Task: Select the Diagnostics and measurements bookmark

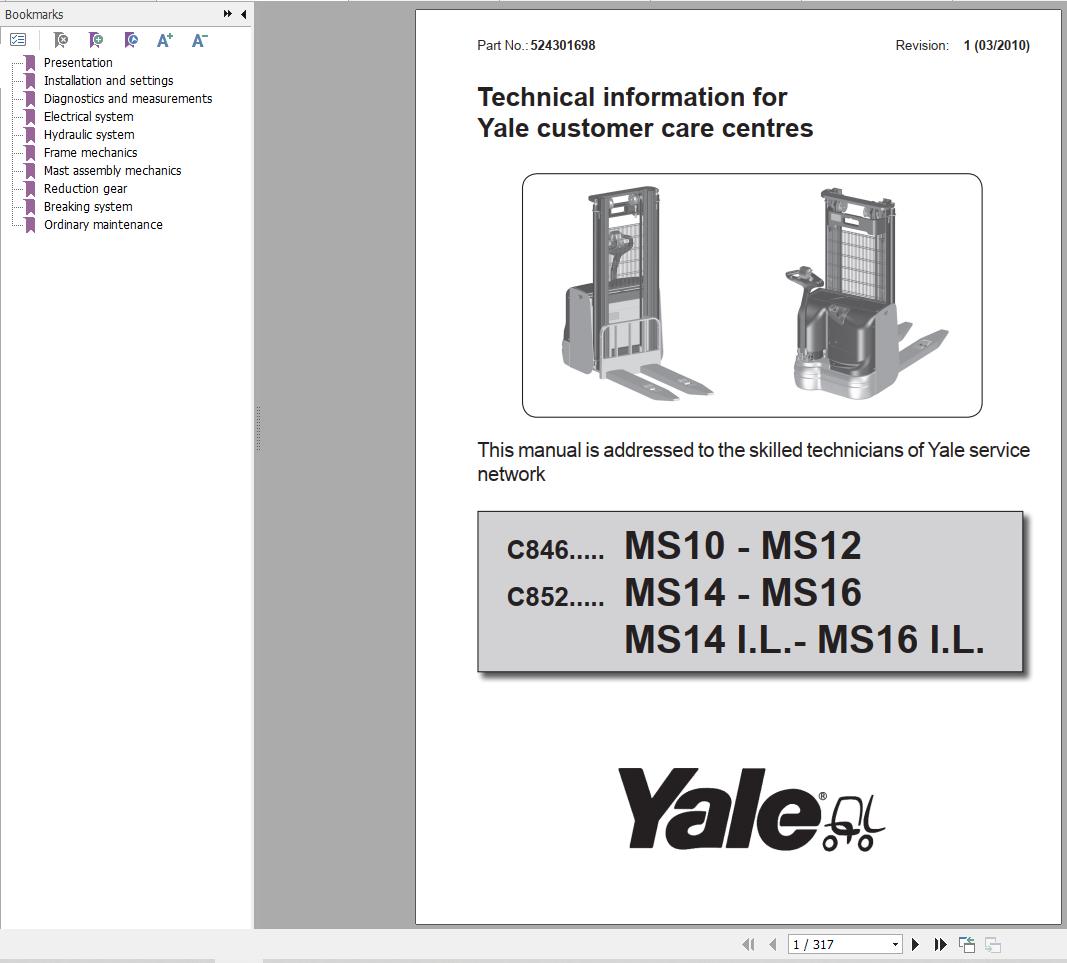Action: pyautogui.click(x=127, y=98)
